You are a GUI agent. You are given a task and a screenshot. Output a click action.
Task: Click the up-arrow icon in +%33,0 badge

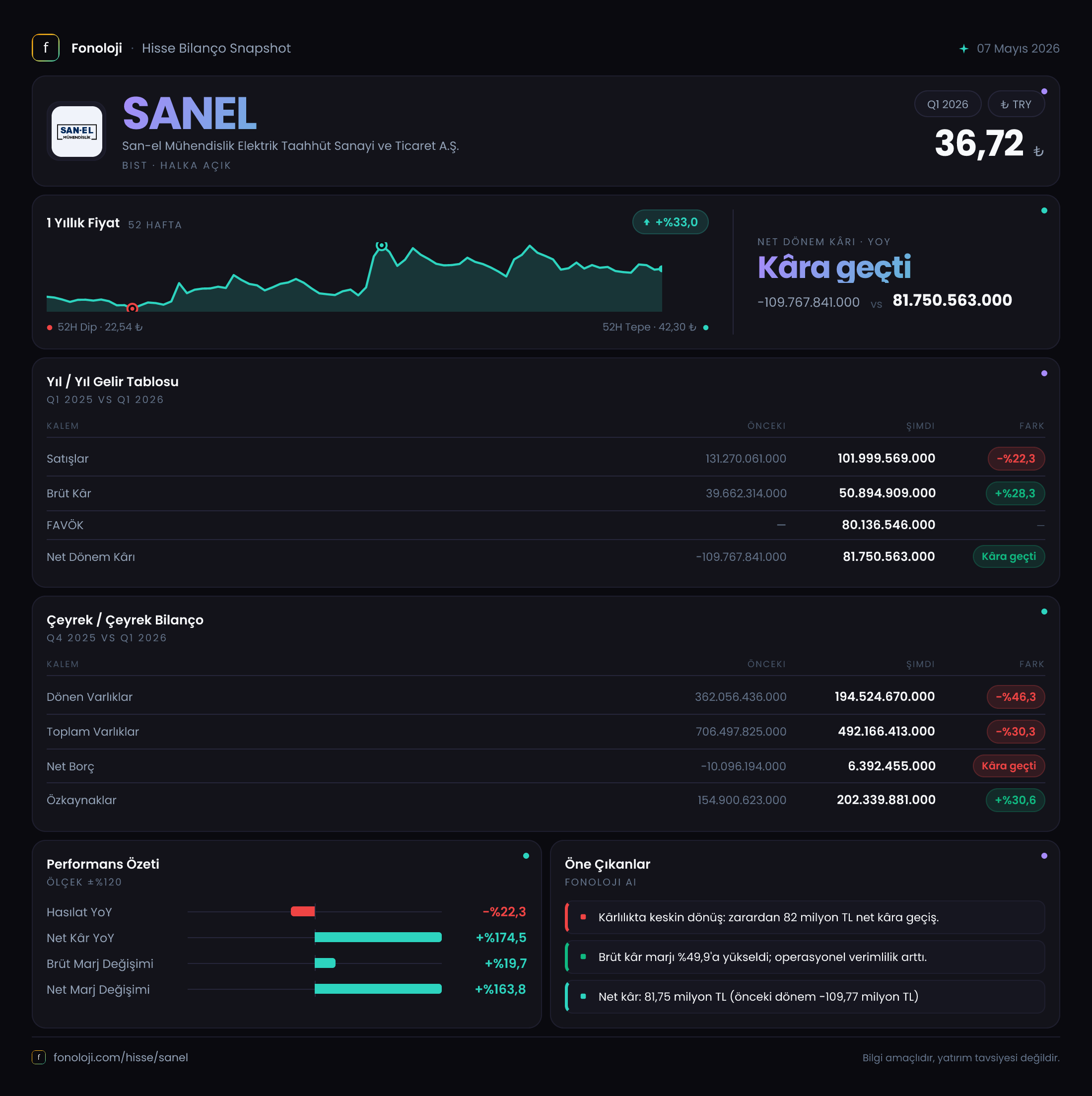(x=647, y=222)
